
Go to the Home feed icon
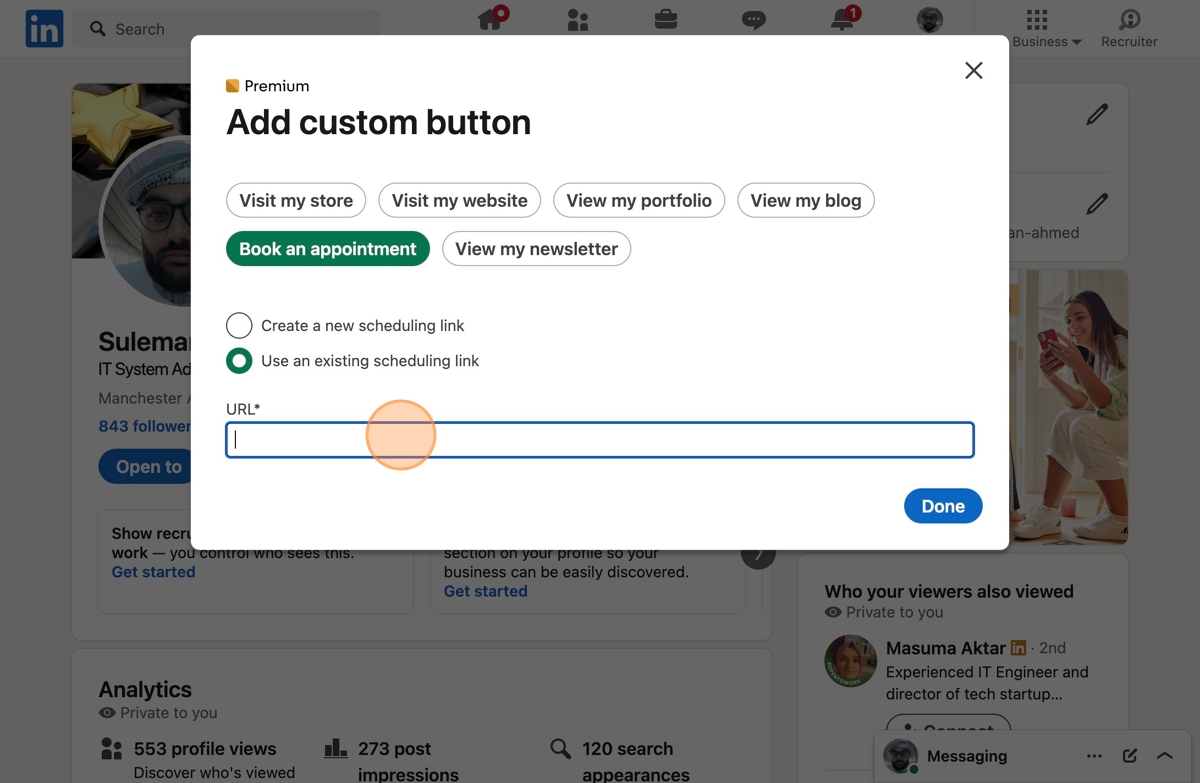click(x=490, y=19)
